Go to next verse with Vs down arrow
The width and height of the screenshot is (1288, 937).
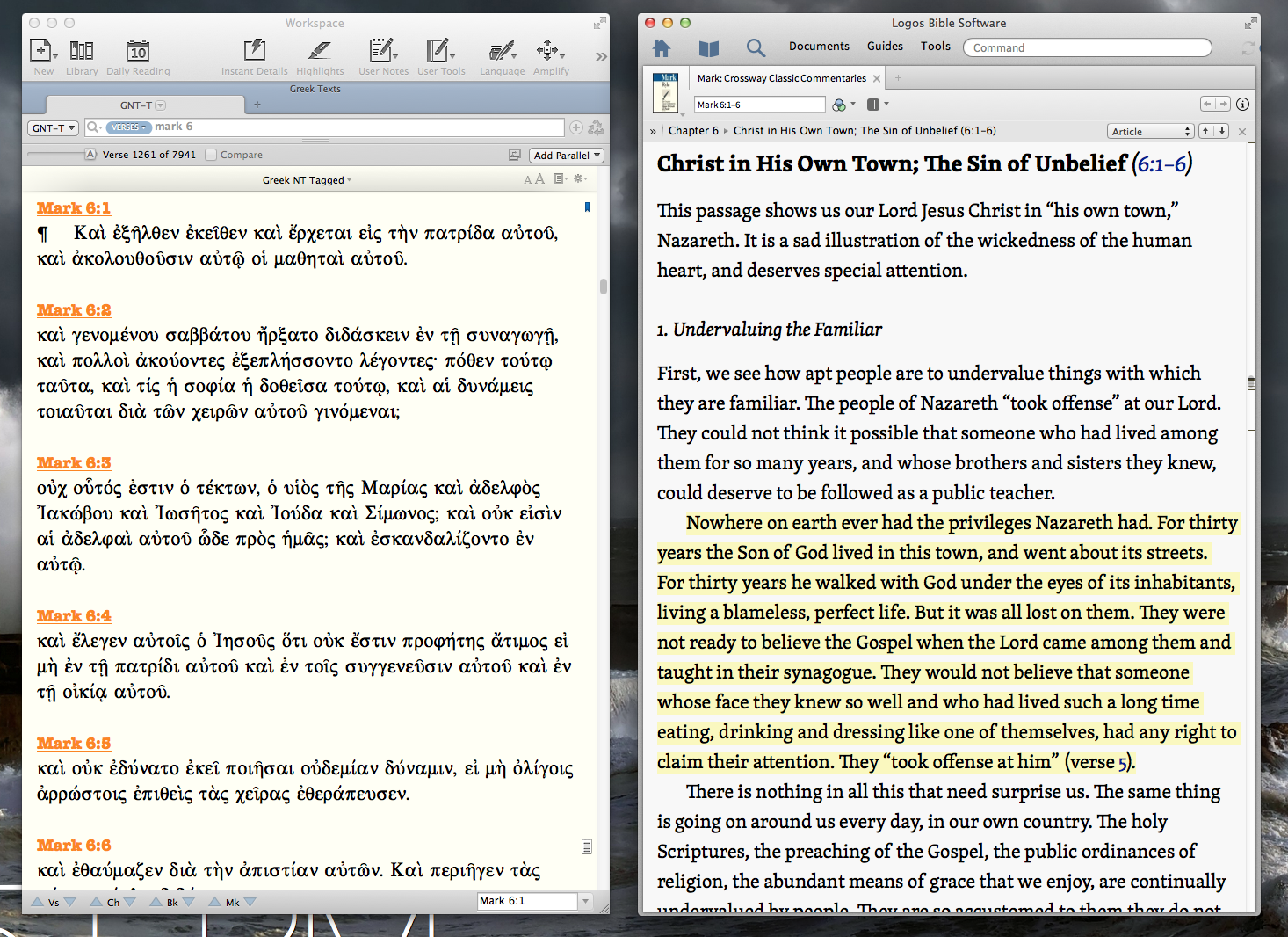70,902
